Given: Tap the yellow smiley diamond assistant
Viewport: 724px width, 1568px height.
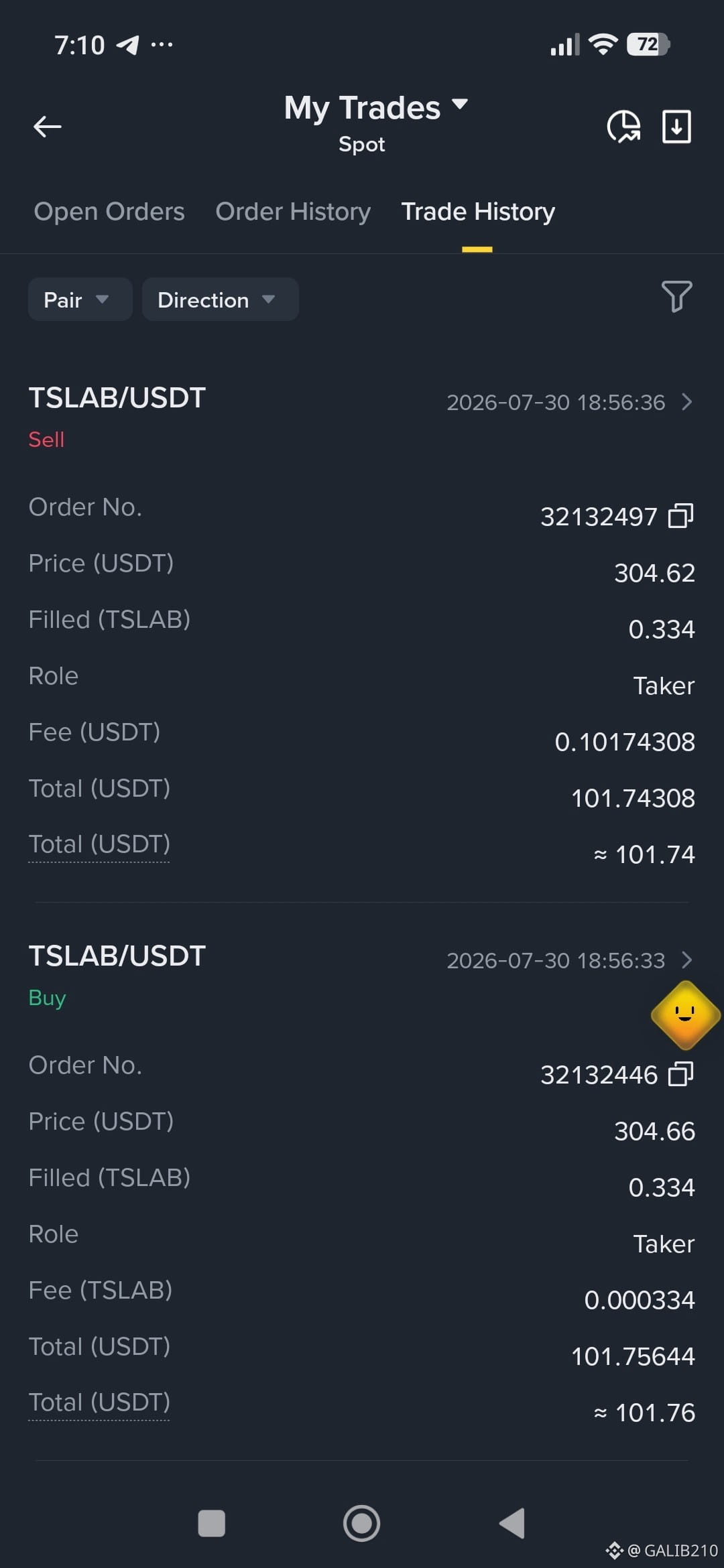Looking at the screenshot, I should [685, 1015].
